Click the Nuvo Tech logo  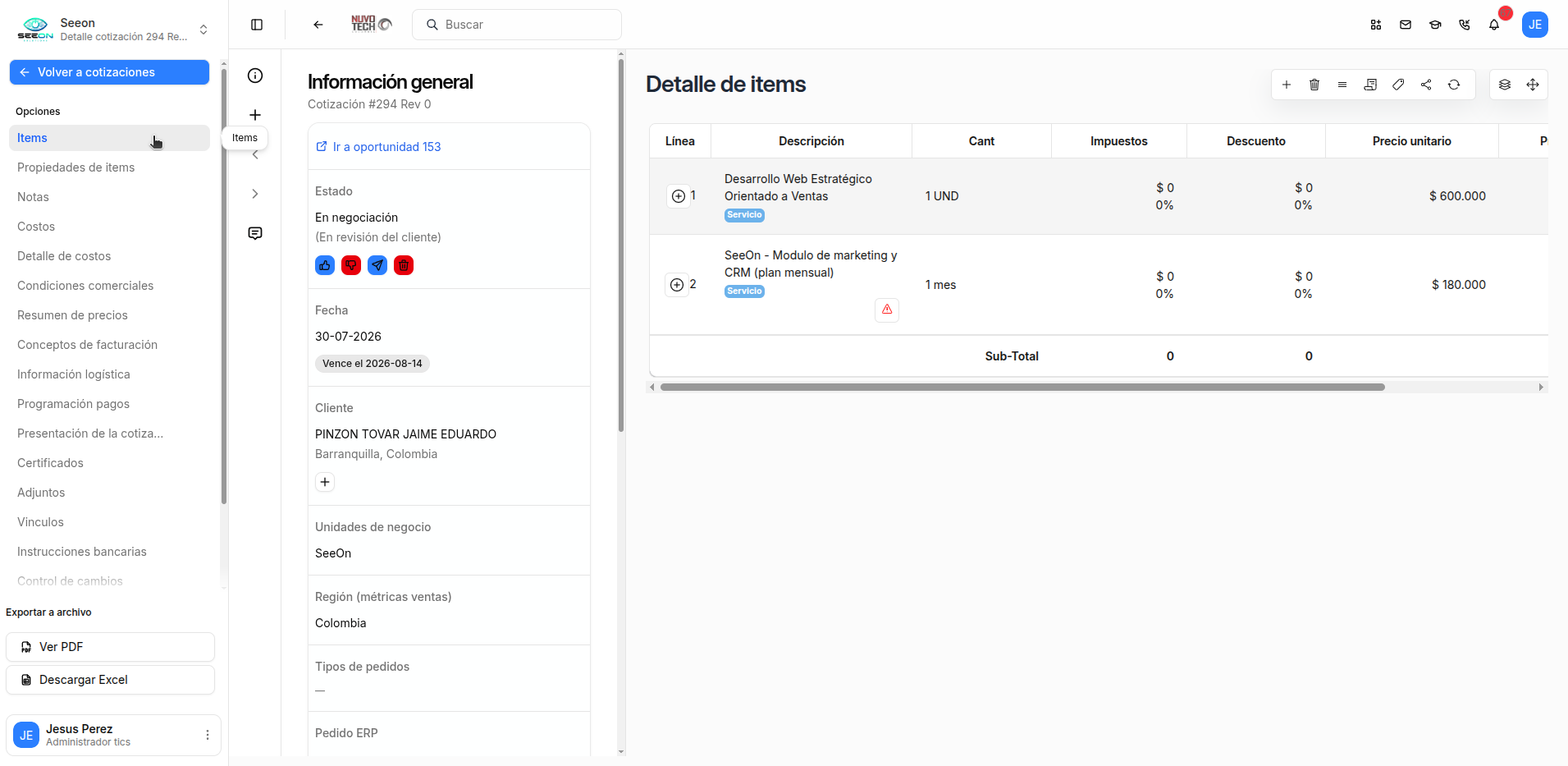click(x=372, y=24)
